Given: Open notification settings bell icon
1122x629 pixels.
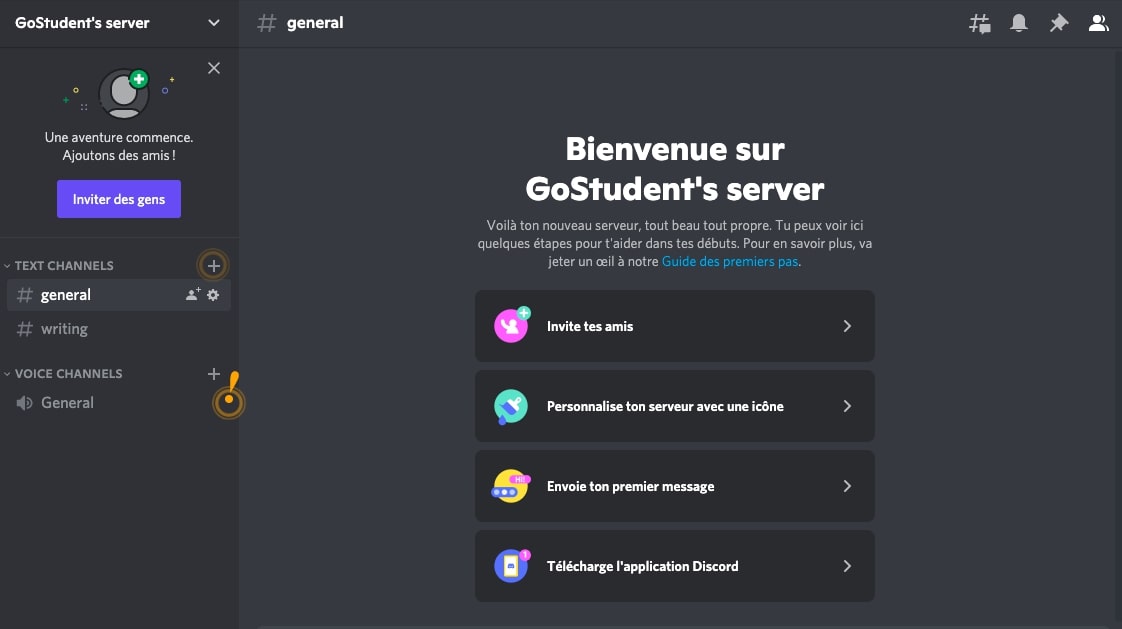Looking at the screenshot, I should (1019, 23).
